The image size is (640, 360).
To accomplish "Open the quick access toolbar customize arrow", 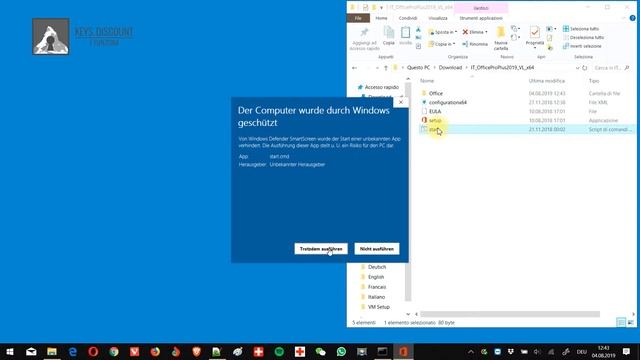I will tap(381, 7).
